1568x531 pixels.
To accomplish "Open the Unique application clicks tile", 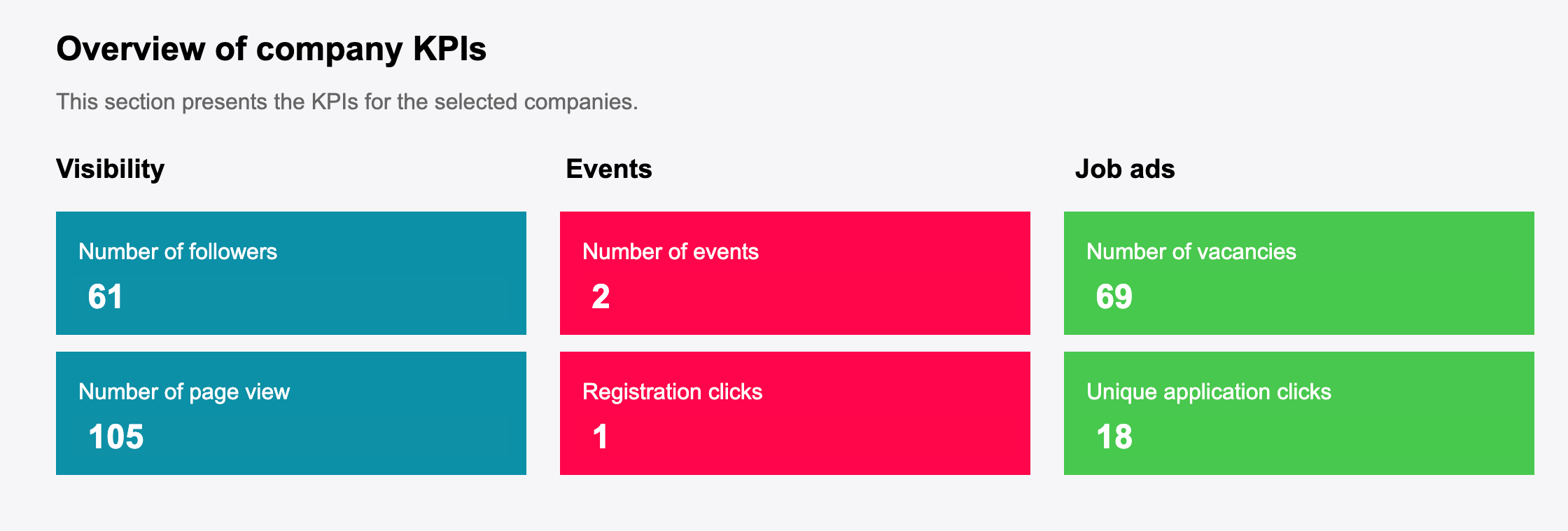I will pos(1299,413).
